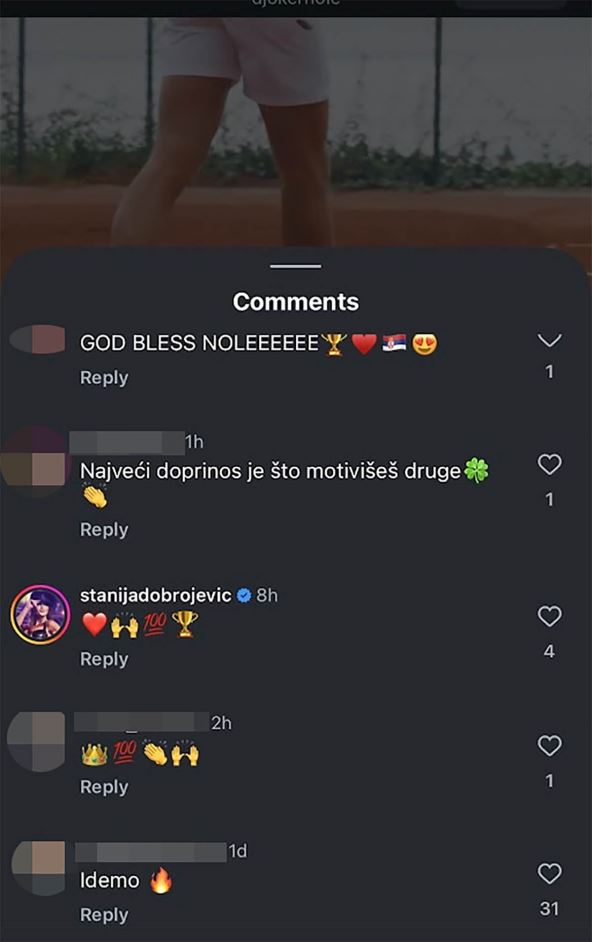Tap the Comments header title
The image size is (592, 942).
coord(295,301)
